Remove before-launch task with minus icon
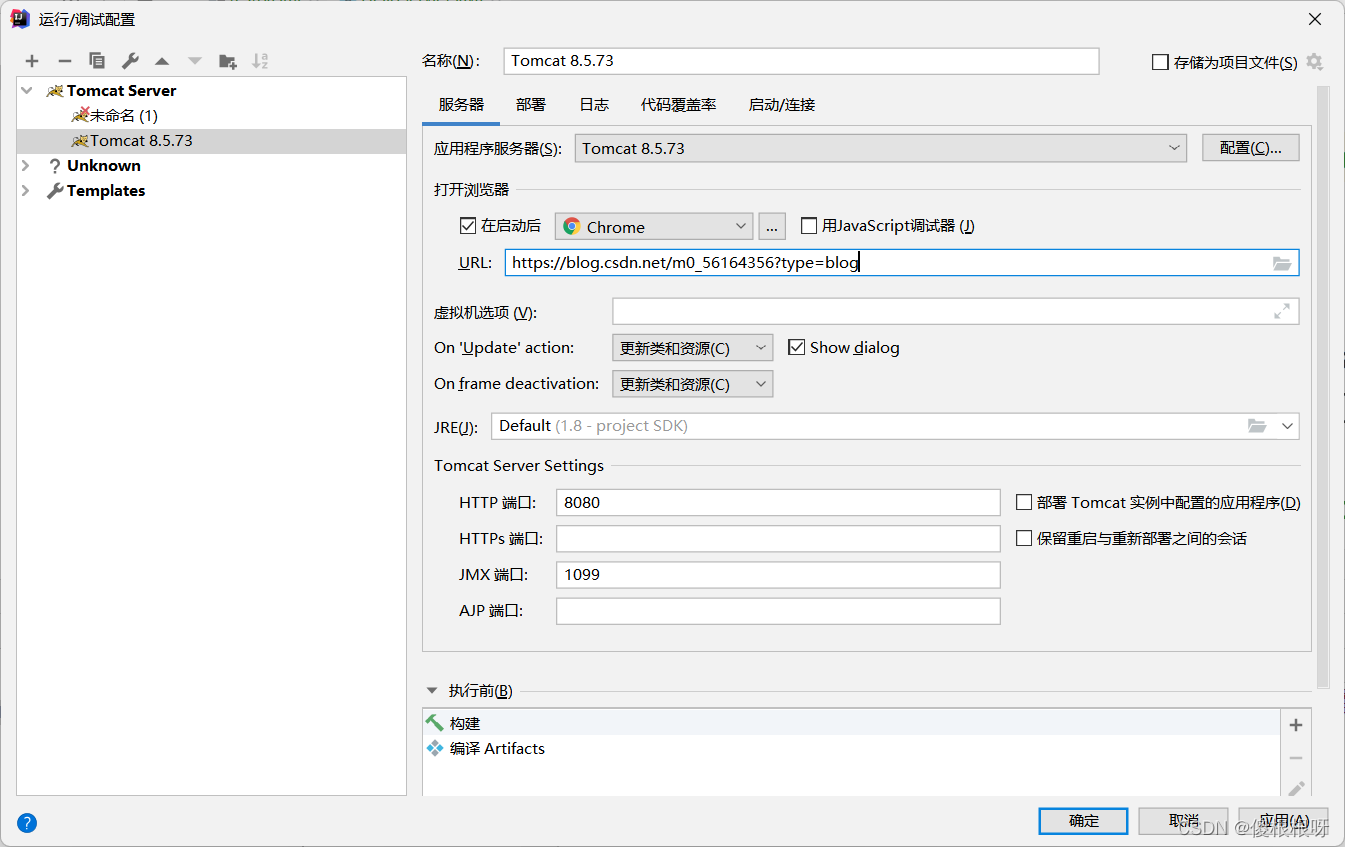This screenshot has width=1345, height=847. pyautogui.click(x=1296, y=758)
